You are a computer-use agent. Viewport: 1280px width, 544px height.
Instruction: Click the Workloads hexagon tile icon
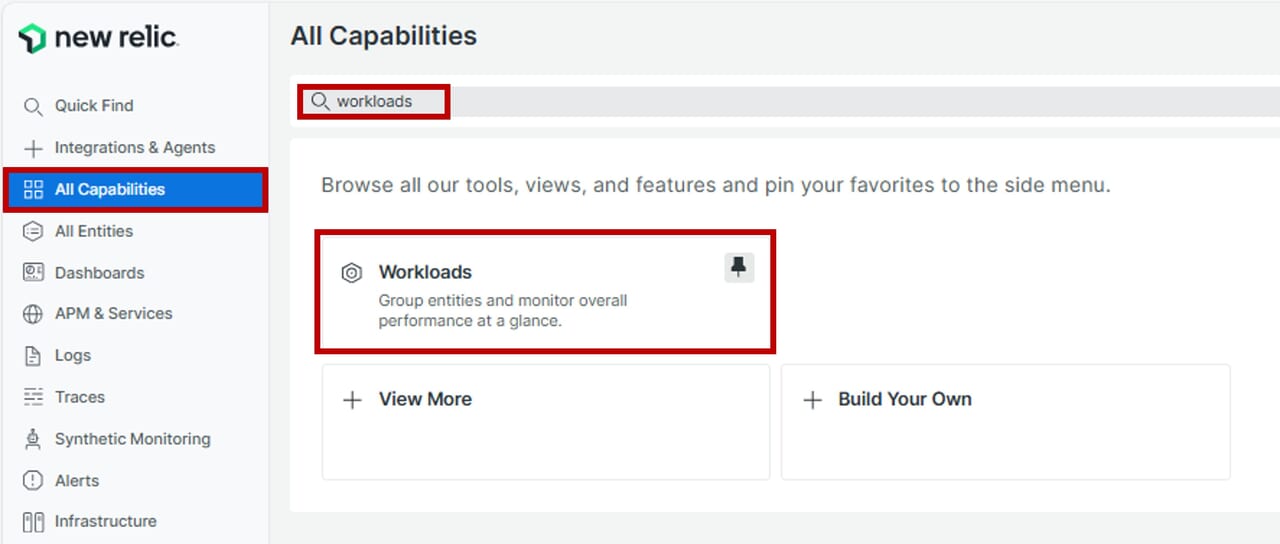click(351, 273)
